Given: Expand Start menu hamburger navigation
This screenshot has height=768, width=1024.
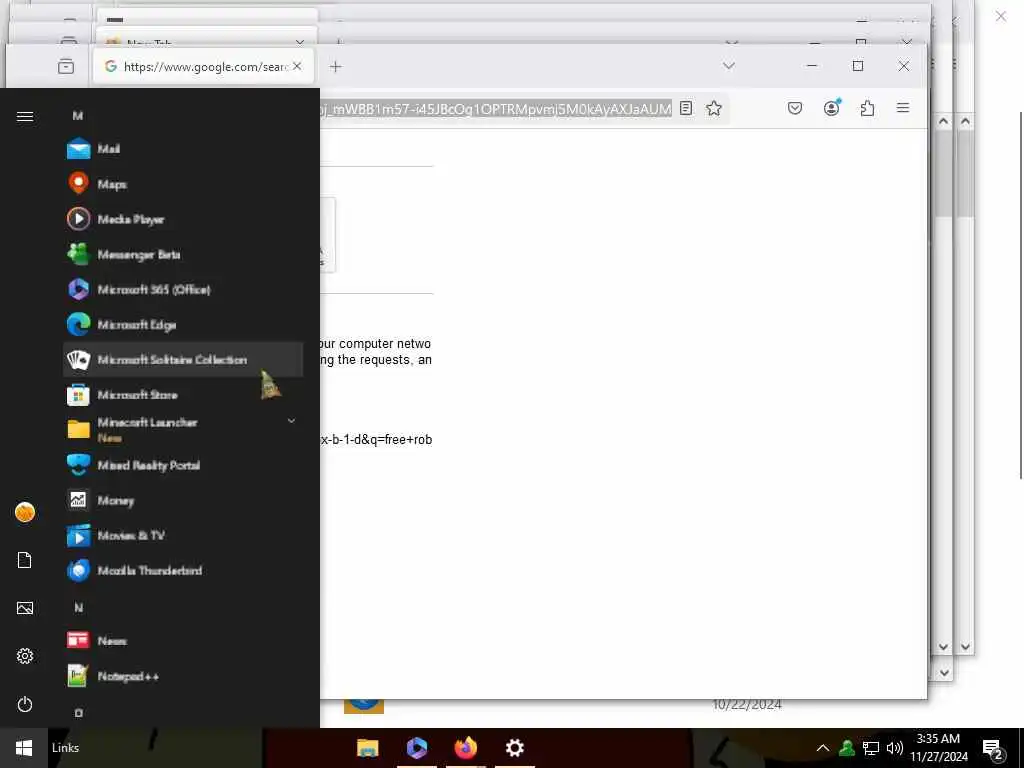Looking at the screenshot, I should click(x=25, y=116).
